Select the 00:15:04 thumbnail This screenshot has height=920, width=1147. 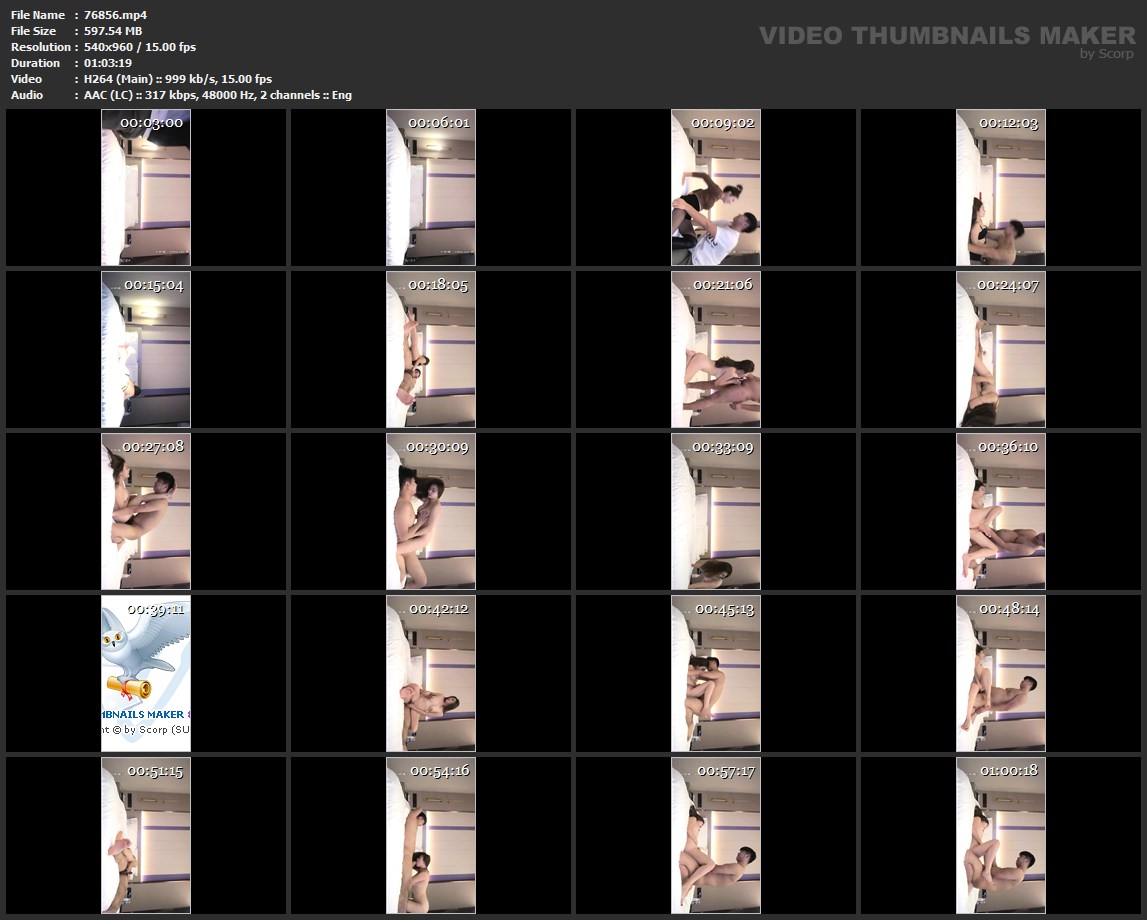[x=146, y=350]
